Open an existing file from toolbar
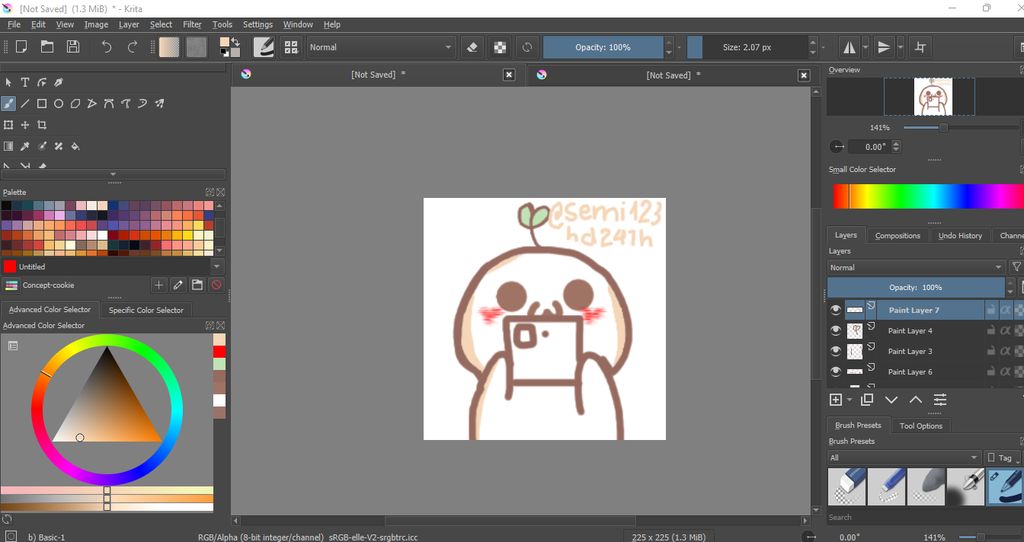The image size is (1024, 542). pyautogui.click(x=47, y=47)
